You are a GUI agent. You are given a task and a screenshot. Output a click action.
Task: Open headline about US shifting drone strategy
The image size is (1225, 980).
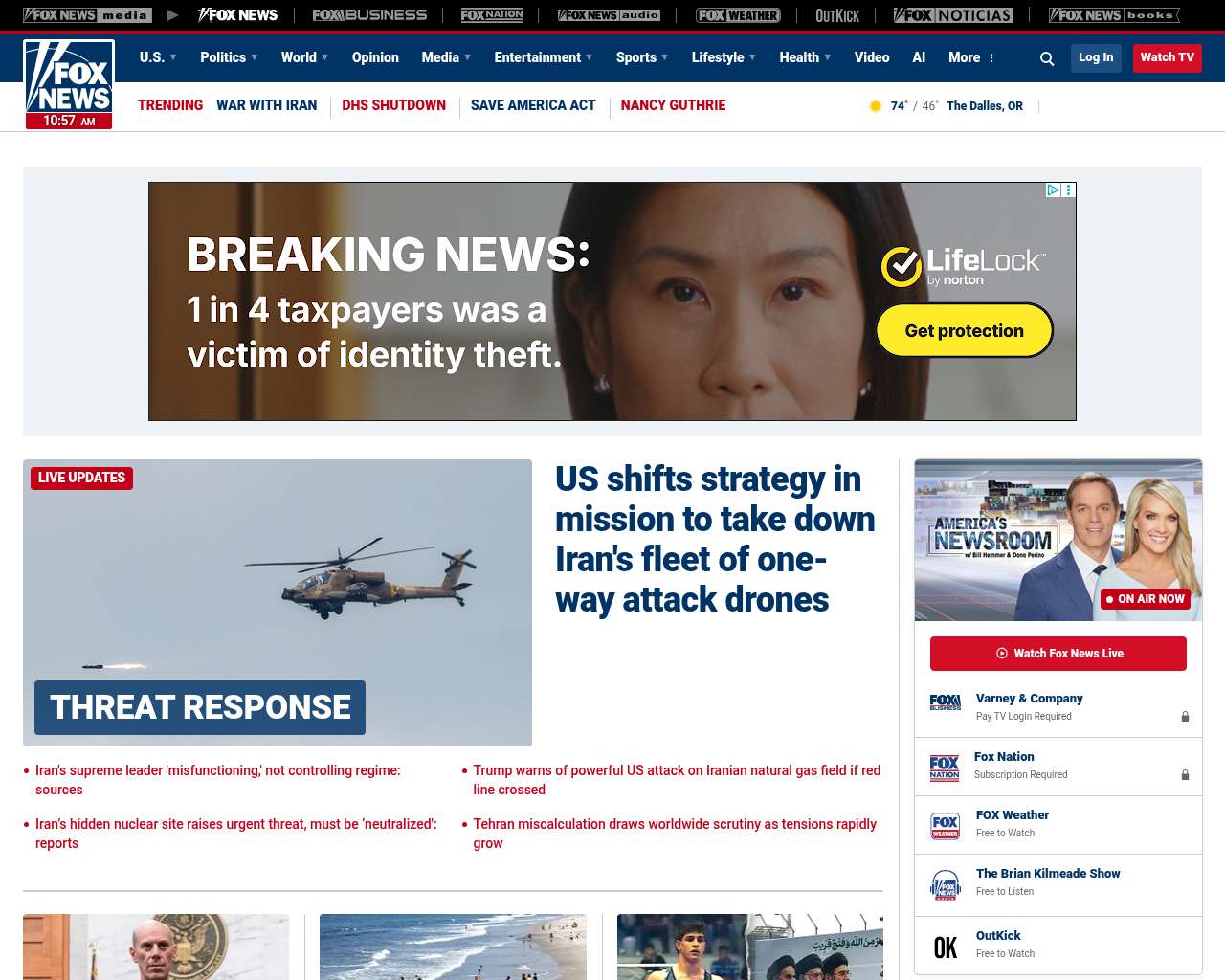715,539
